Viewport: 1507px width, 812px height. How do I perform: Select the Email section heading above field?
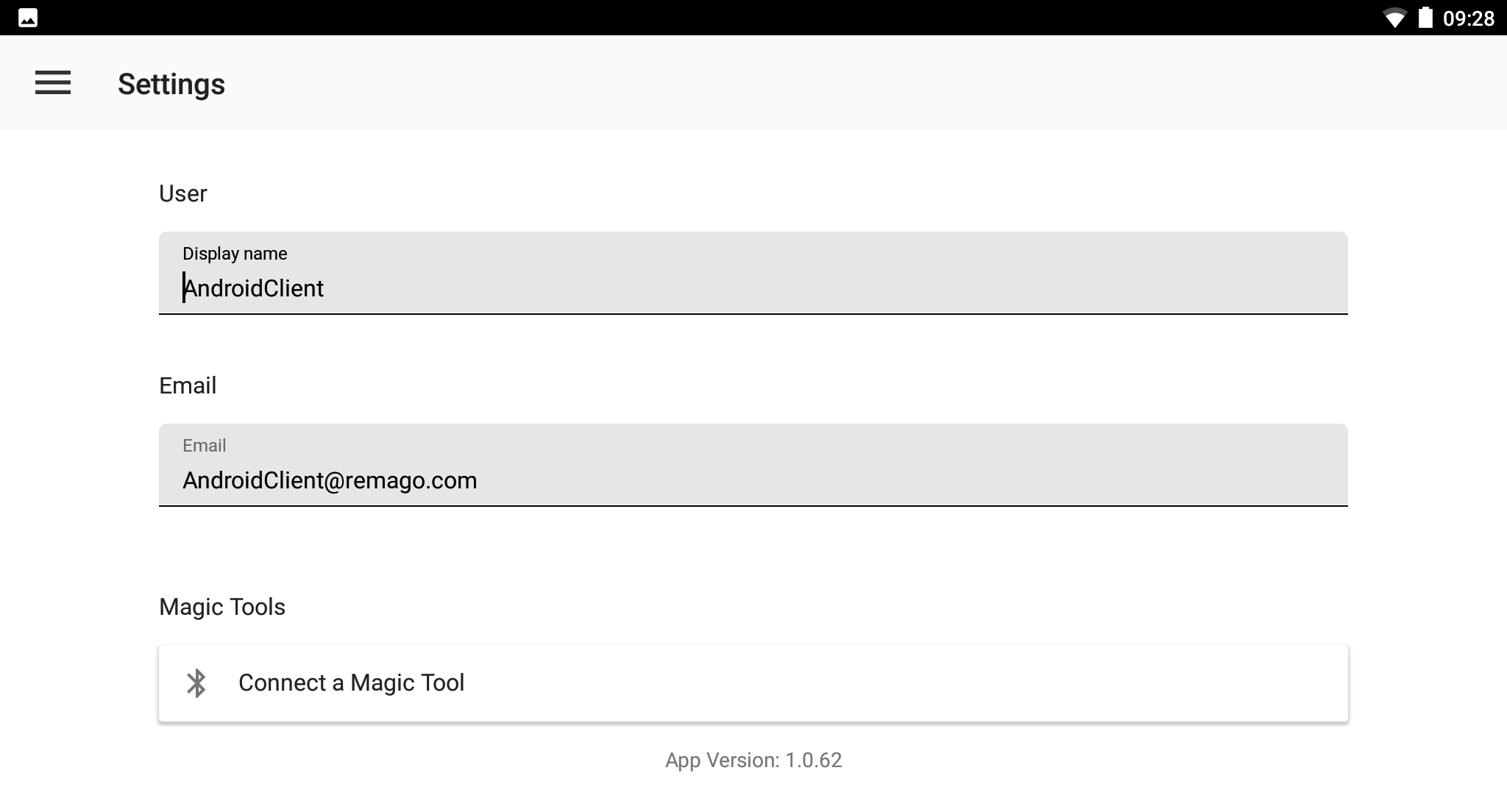[x=188, y=385]
